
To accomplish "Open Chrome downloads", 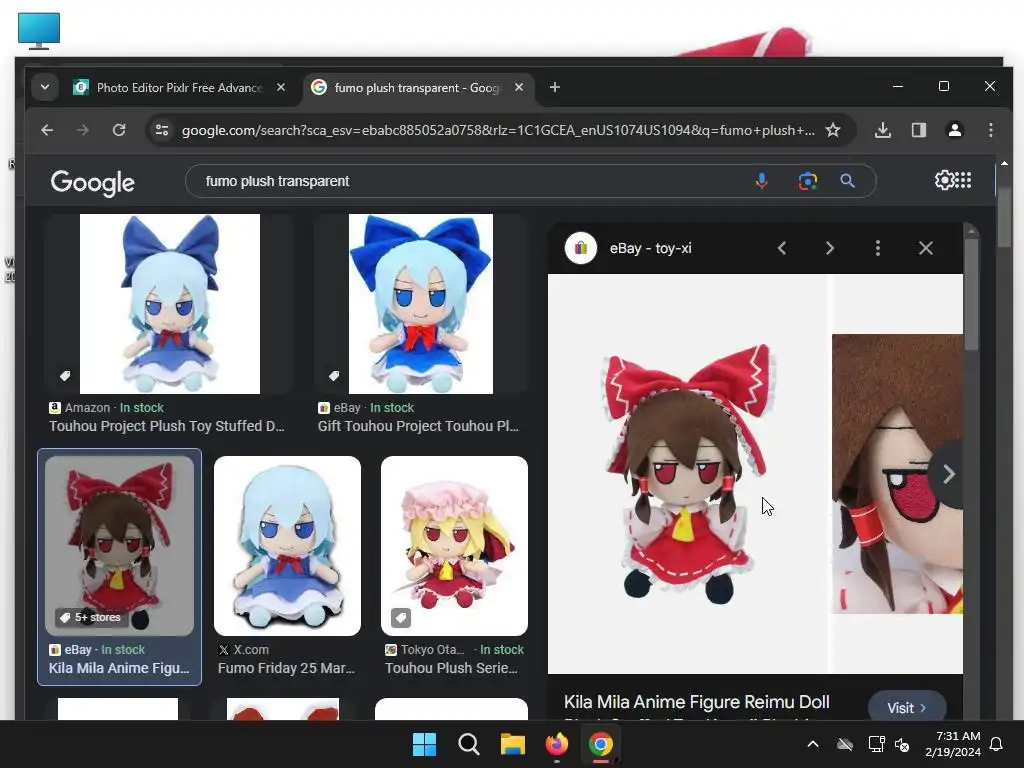I will pos(883,130).
